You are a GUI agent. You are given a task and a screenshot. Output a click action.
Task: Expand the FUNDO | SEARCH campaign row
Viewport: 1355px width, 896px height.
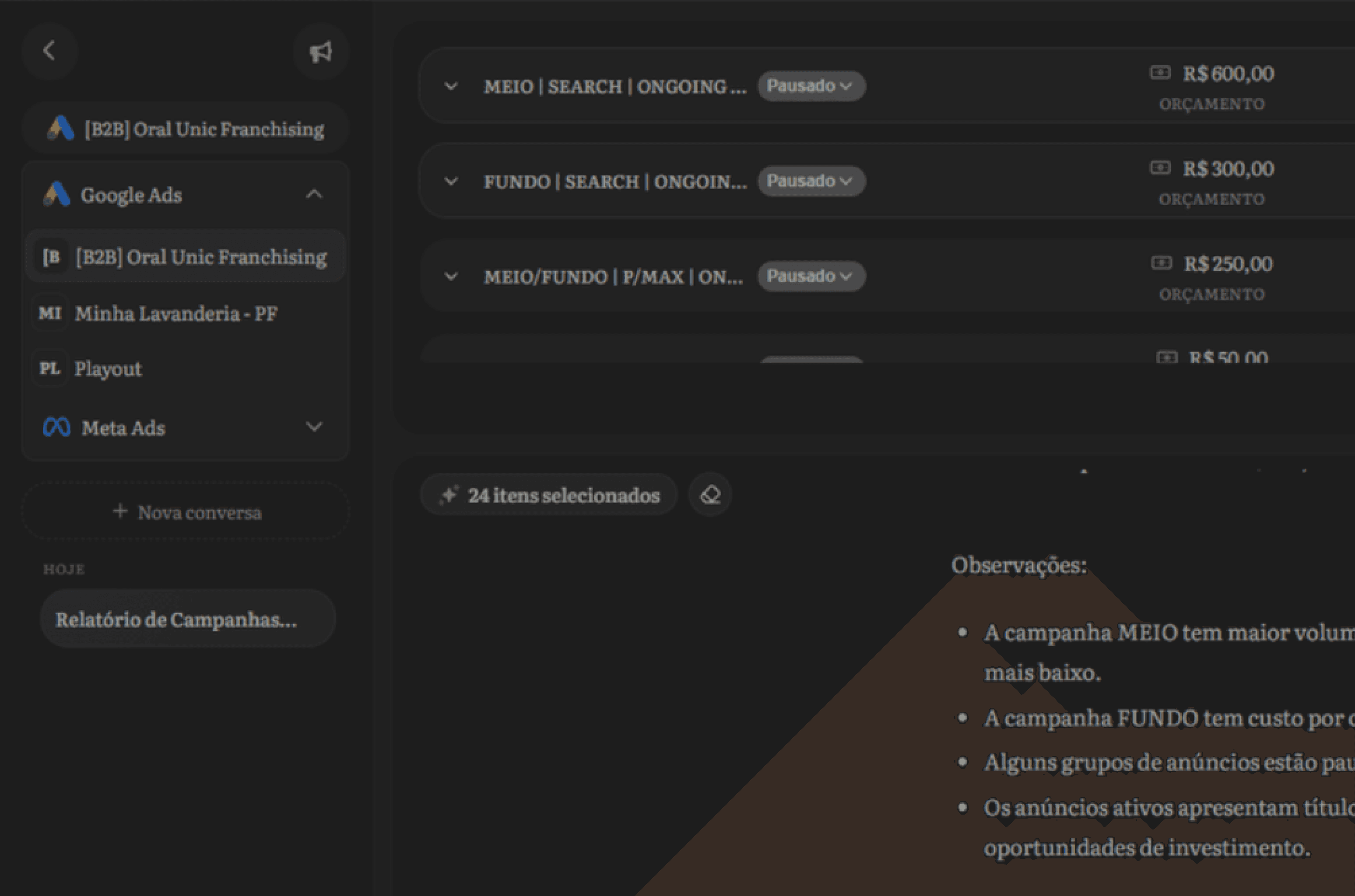(451, 182)
